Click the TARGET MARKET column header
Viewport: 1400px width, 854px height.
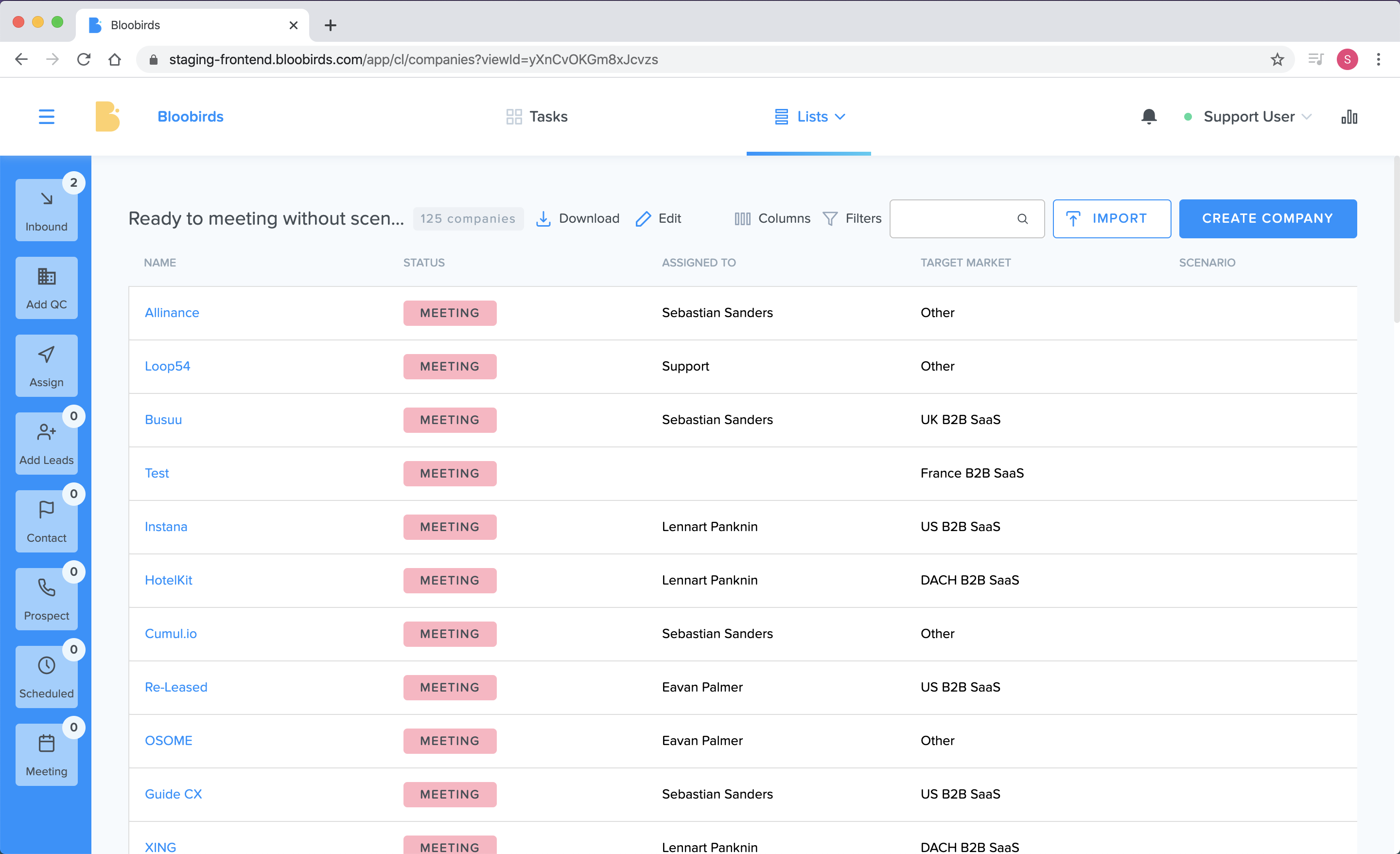pos(965,263)
